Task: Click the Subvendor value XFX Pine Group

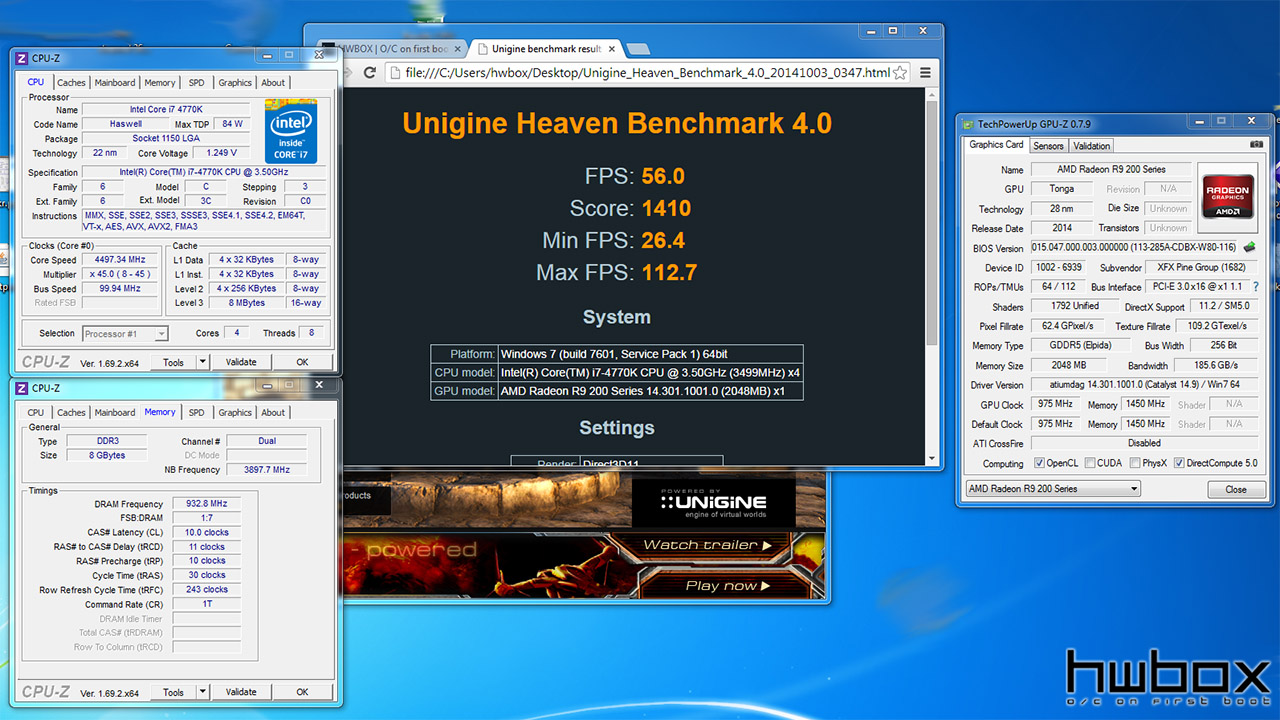Action: click(x=1200, y=268)
